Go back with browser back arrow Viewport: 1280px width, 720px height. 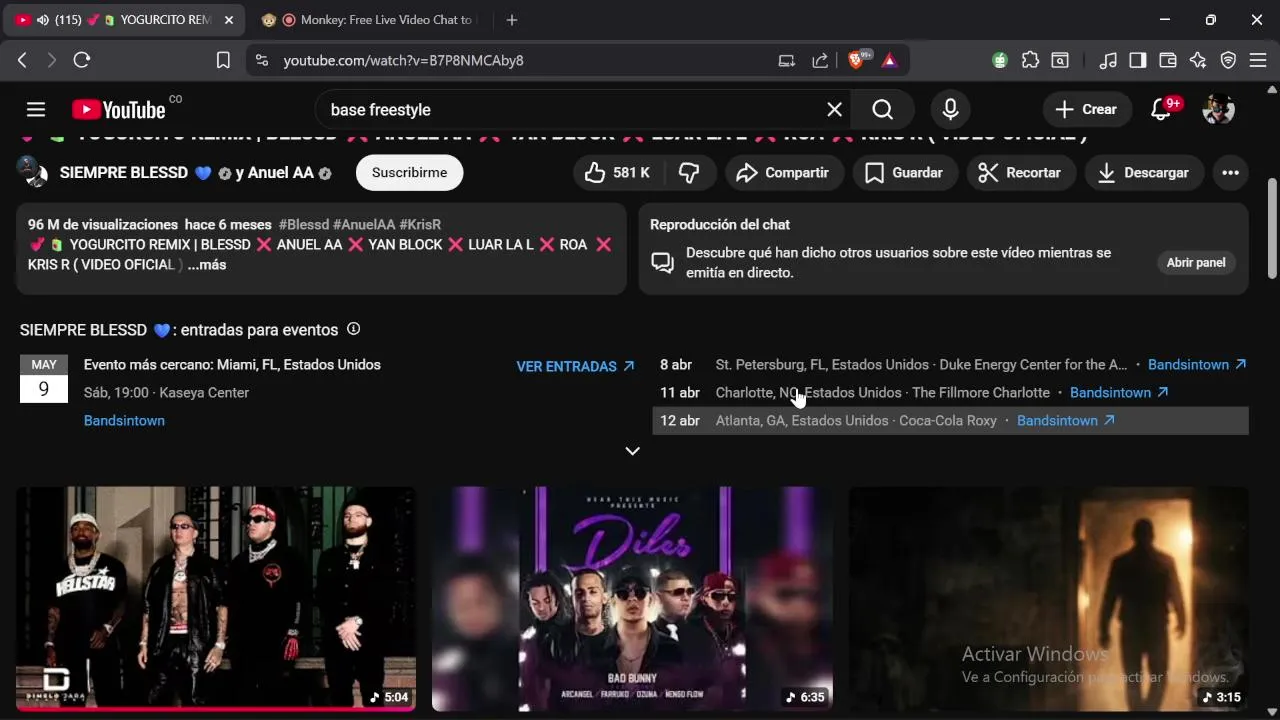pos(22,60)
